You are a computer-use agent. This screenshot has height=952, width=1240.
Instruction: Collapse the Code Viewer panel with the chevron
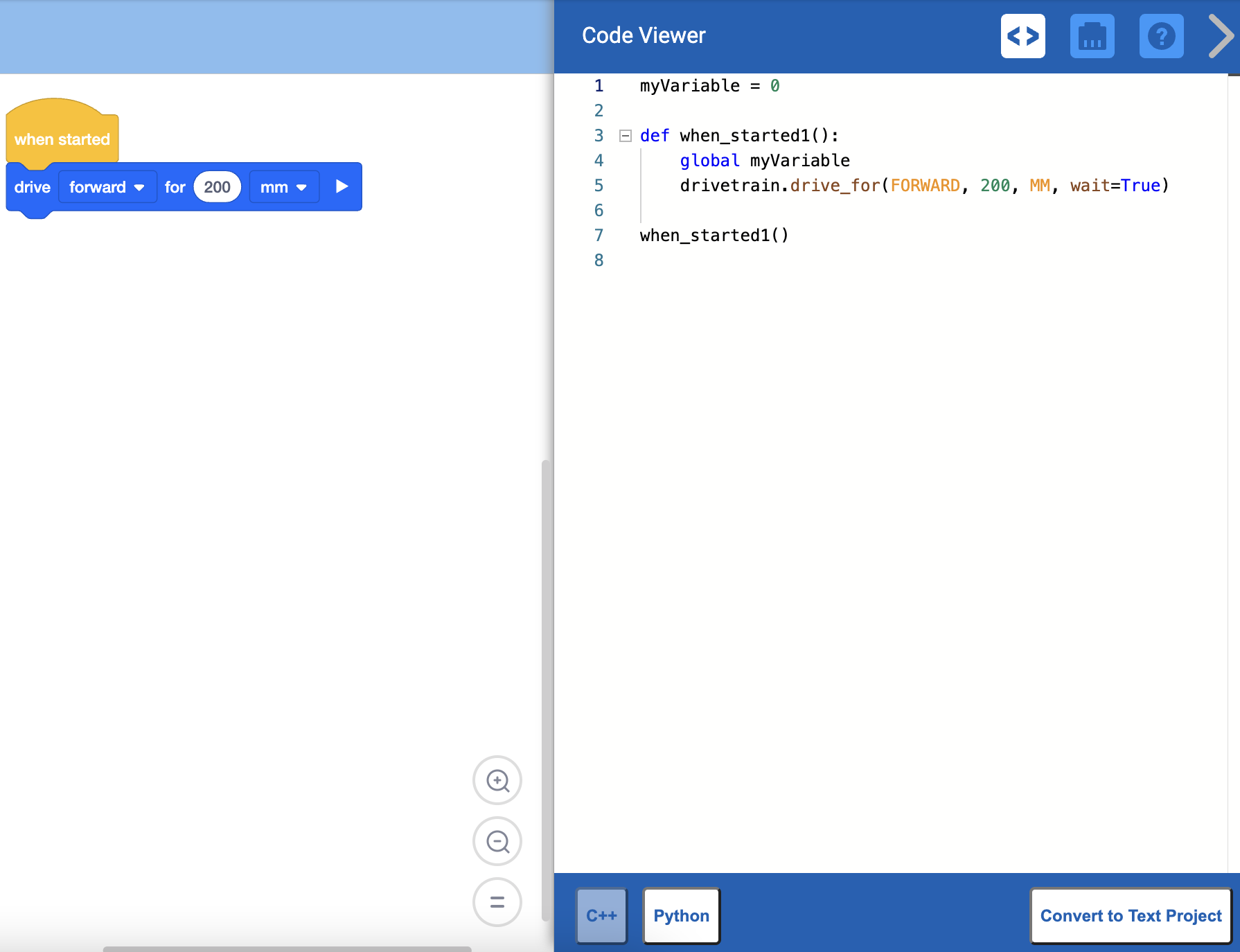1220,36
